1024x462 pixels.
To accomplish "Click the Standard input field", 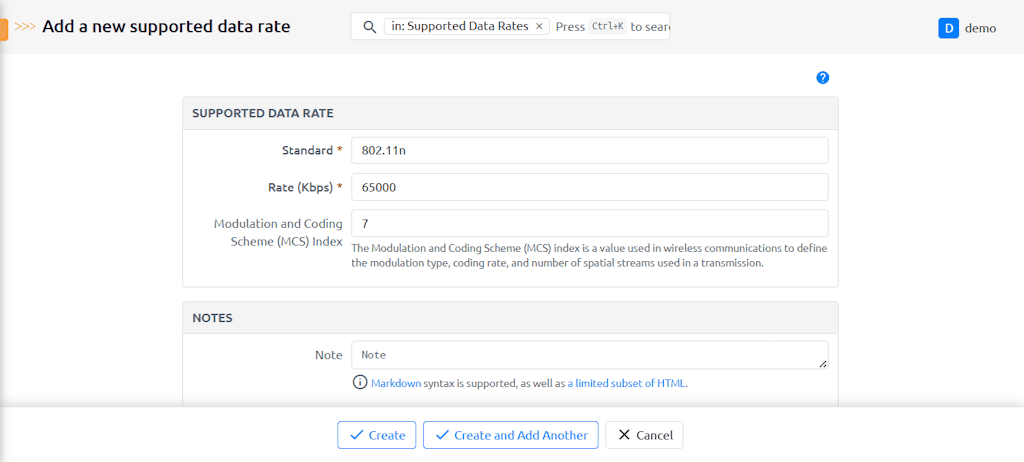I will point(589,150).
